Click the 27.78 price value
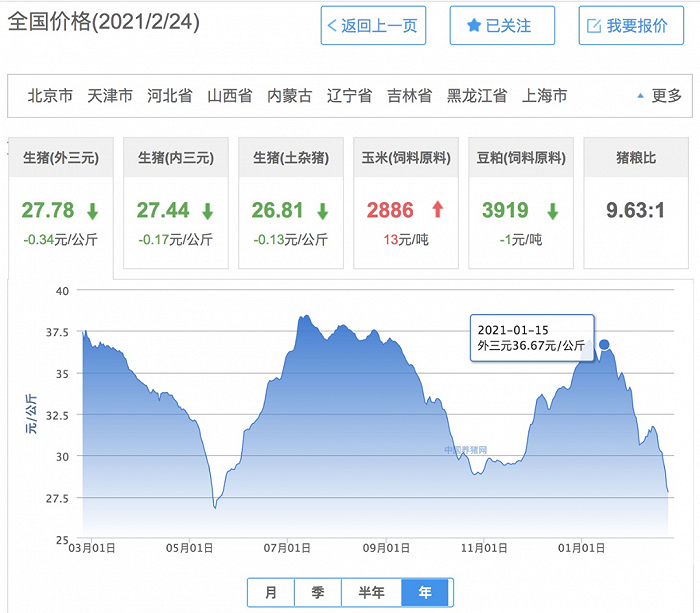The height and width of the screenshot is (613, 700). [x=48, y=210]
